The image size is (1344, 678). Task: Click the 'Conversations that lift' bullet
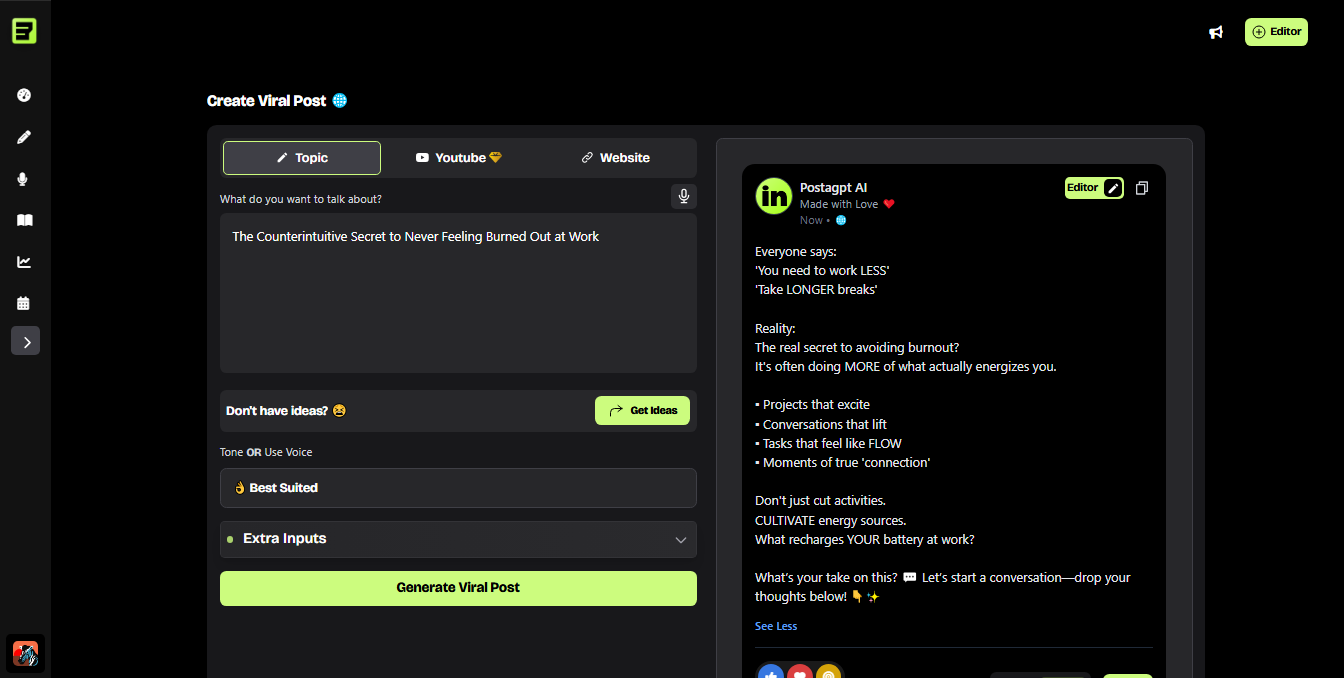coord(821,425)
